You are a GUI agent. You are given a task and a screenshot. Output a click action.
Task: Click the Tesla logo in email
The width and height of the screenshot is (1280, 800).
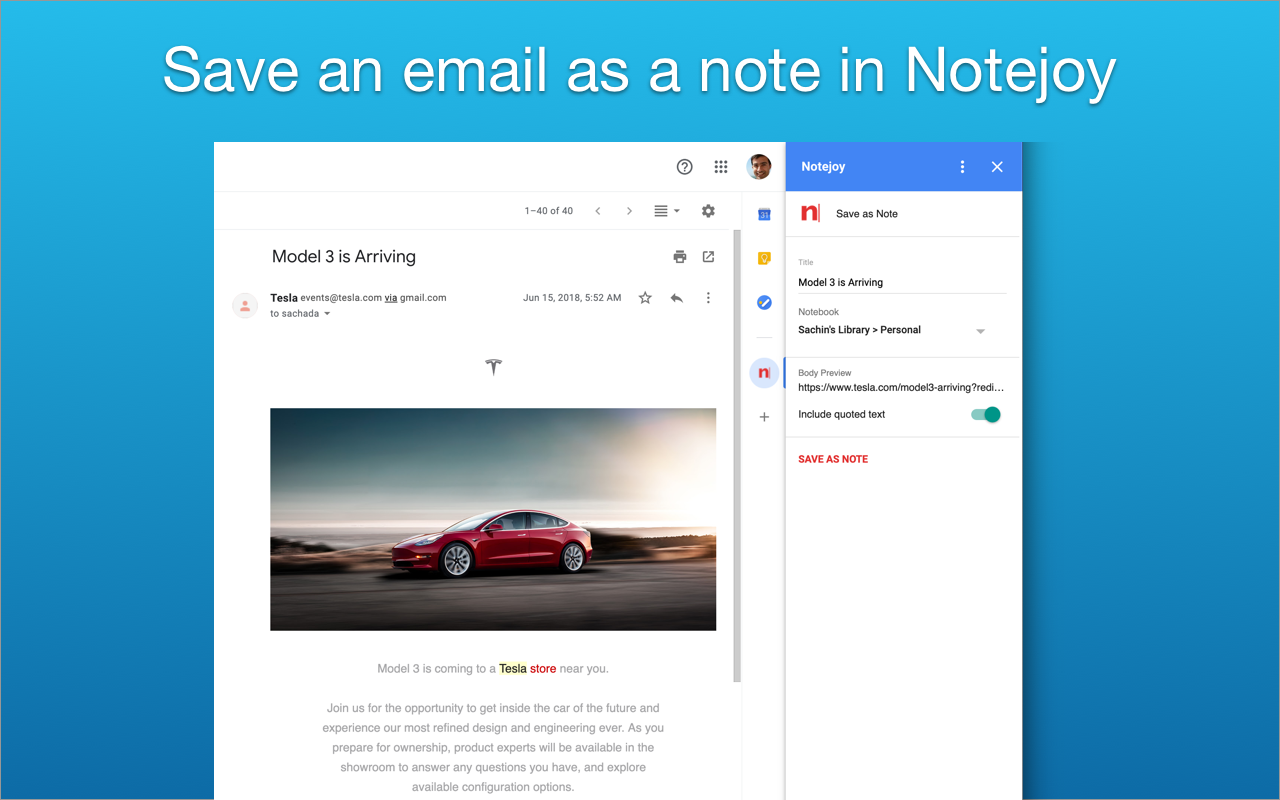493,367
